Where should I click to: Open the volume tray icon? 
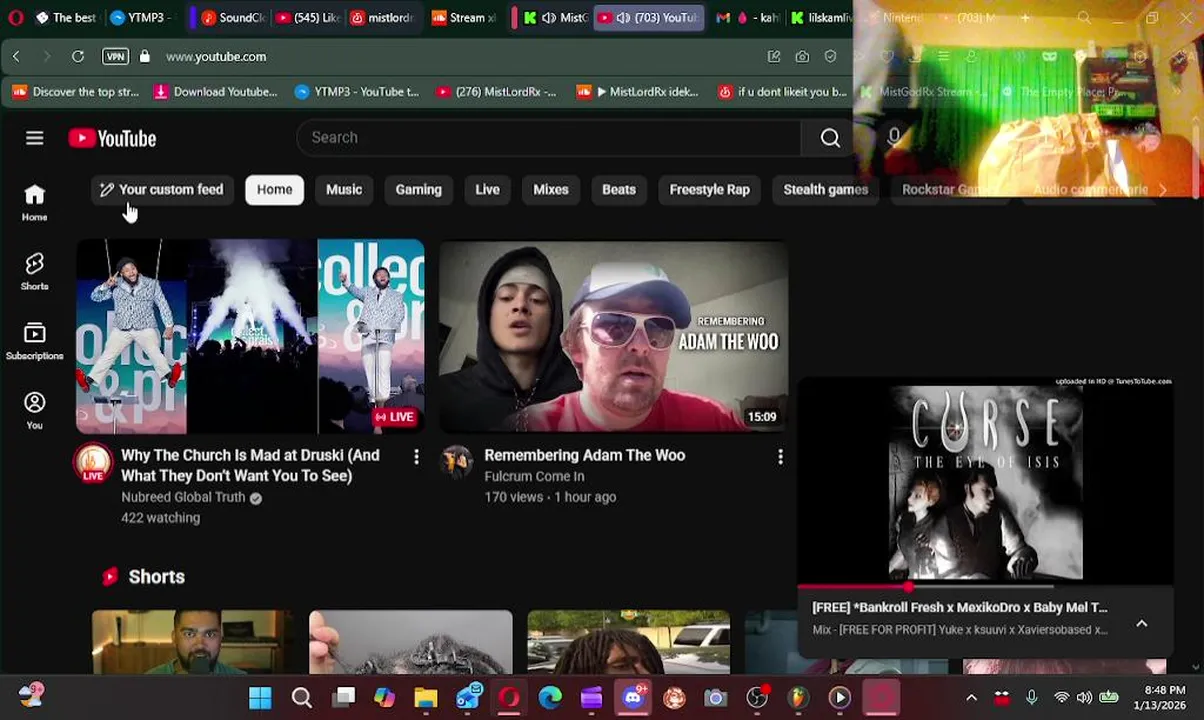[x=1084, y=697]
